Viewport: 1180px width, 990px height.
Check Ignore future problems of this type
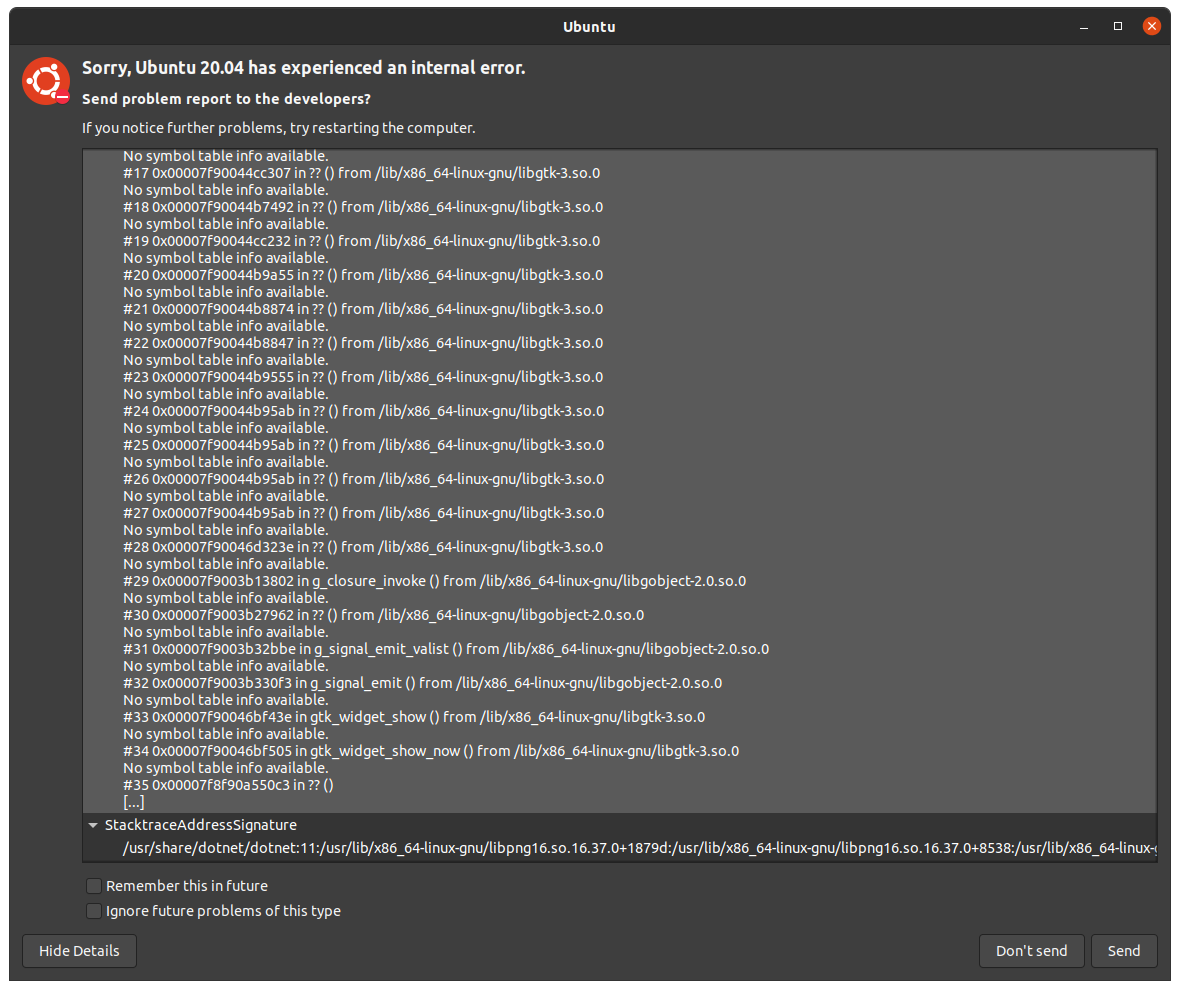pyautogui.click(x=93, y=911)
